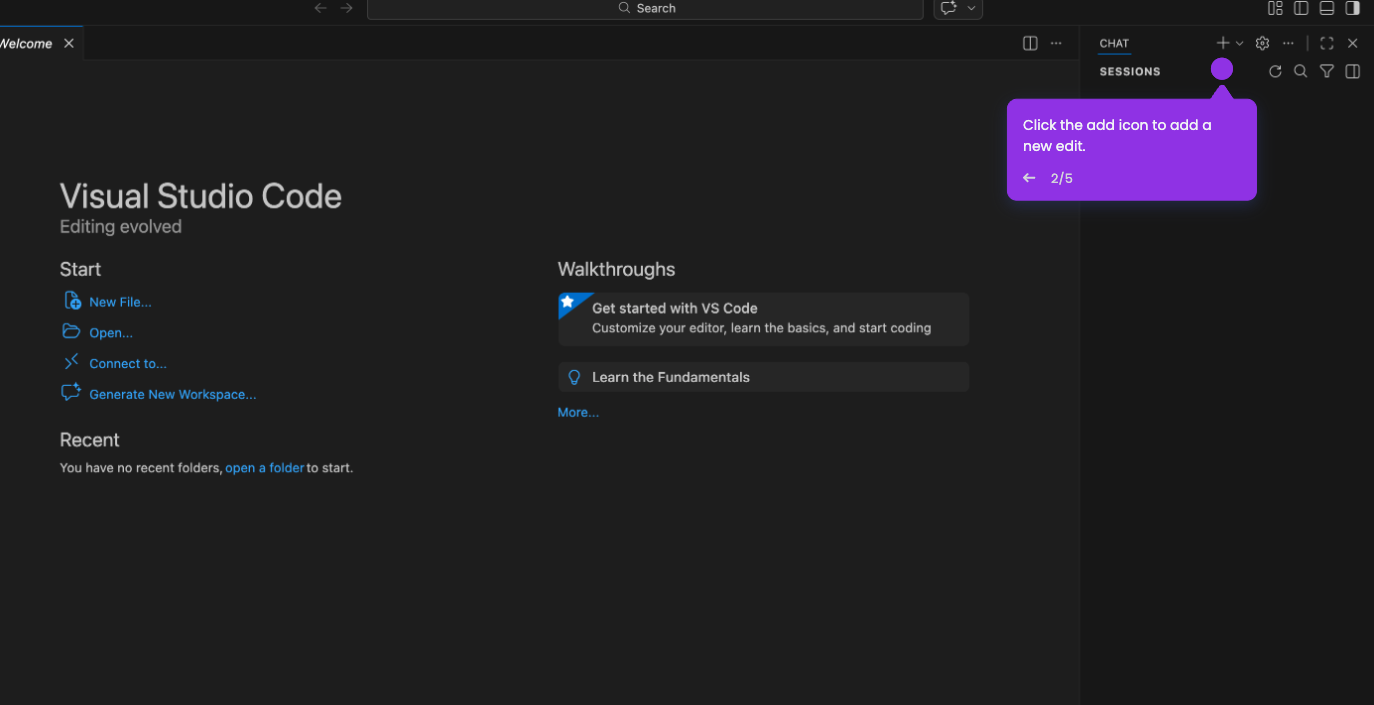Screen dimensions: 1374x705
Task: Switch to the CHAT tab
Action: (1114, 43)
